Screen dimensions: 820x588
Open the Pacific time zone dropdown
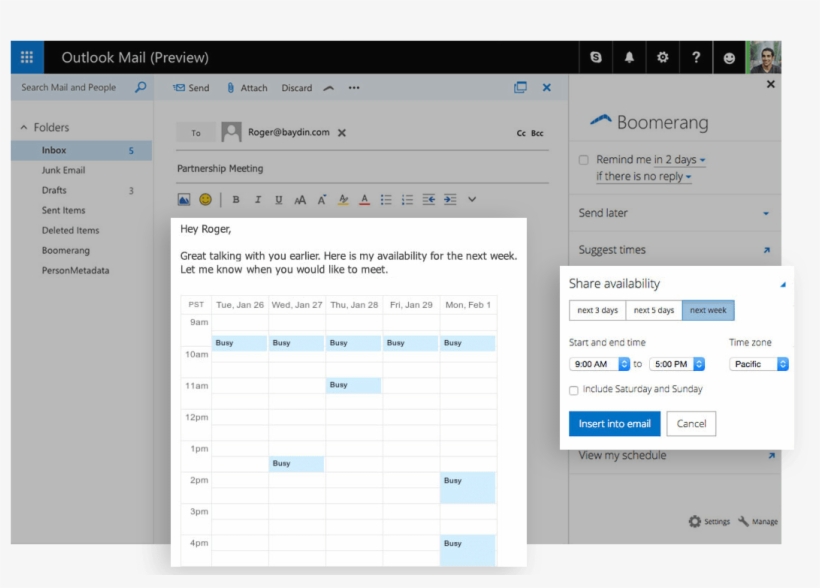tap(758, 364)
